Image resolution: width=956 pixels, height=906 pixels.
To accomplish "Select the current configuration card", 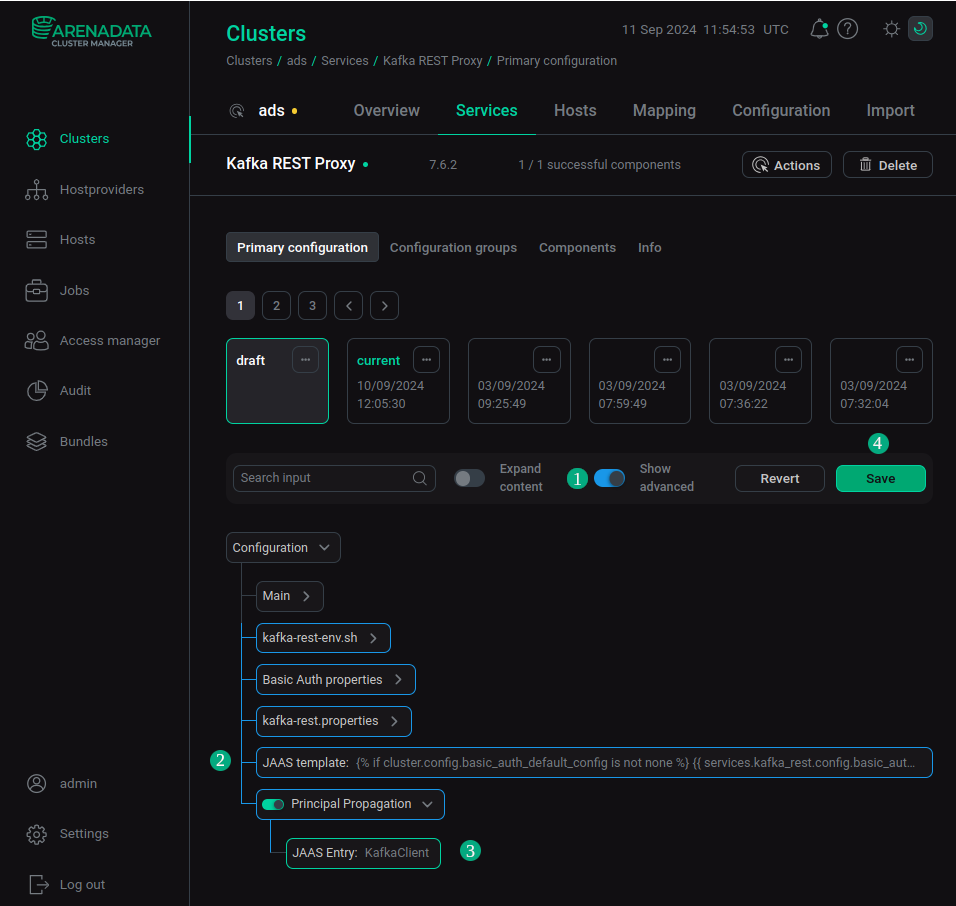I will tap(398, 381).
